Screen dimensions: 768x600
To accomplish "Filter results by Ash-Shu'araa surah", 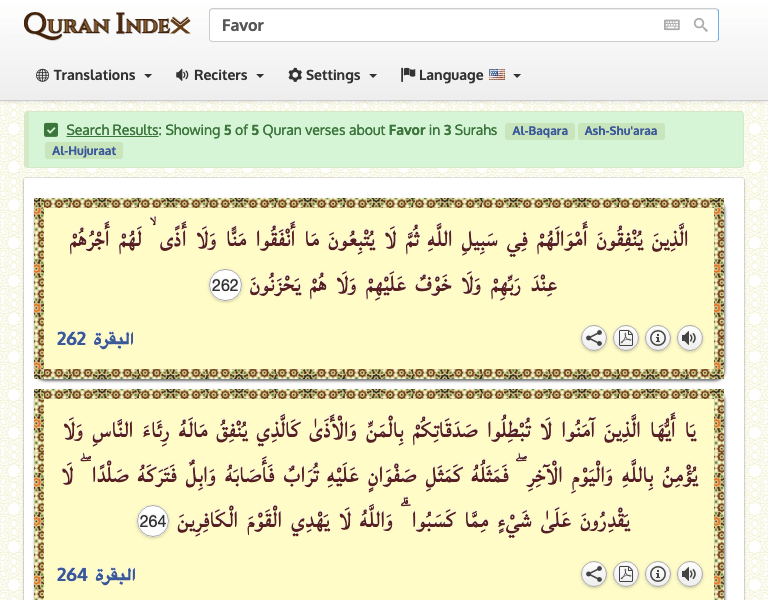I will coord(621,131).
